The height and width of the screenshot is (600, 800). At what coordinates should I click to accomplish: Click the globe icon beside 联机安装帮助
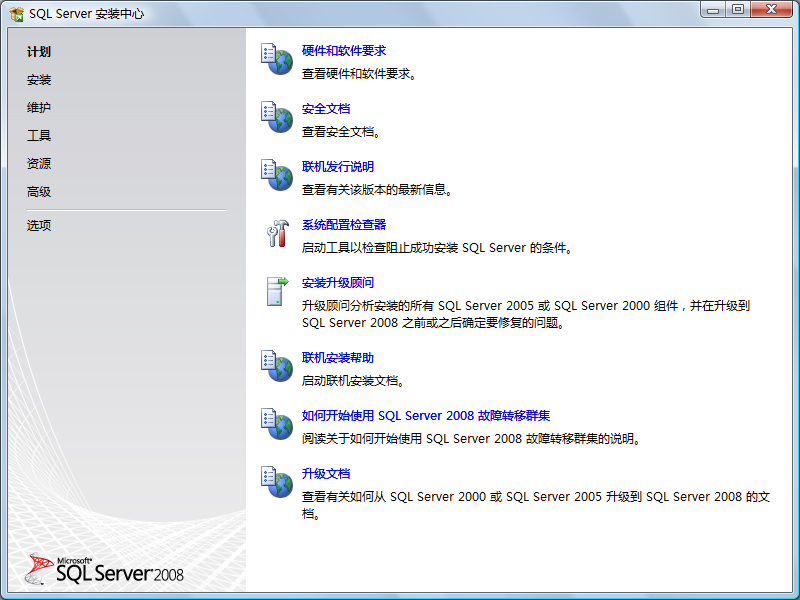point(277,366)
